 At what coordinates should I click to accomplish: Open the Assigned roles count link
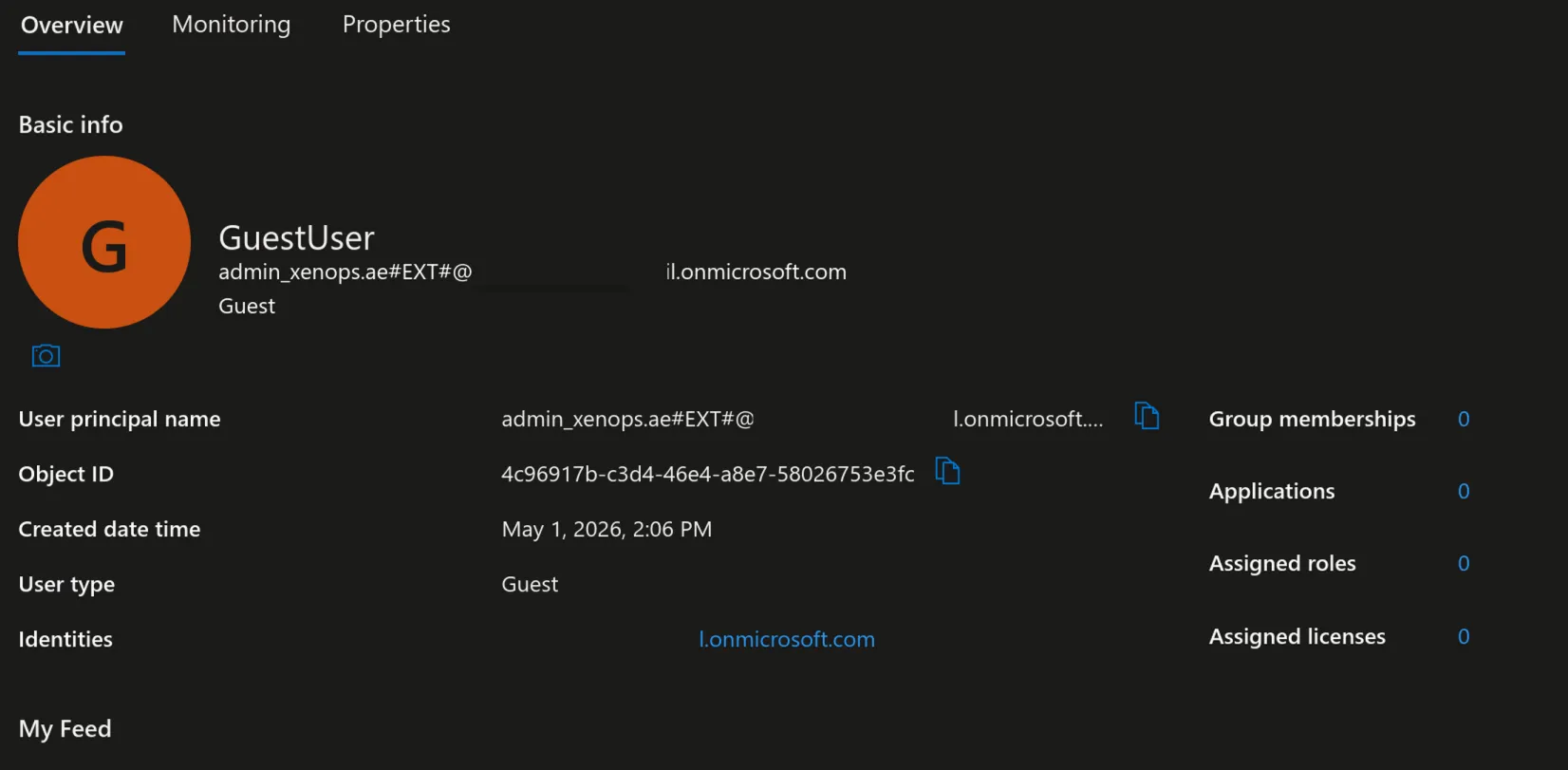(x=1464, y=563)
